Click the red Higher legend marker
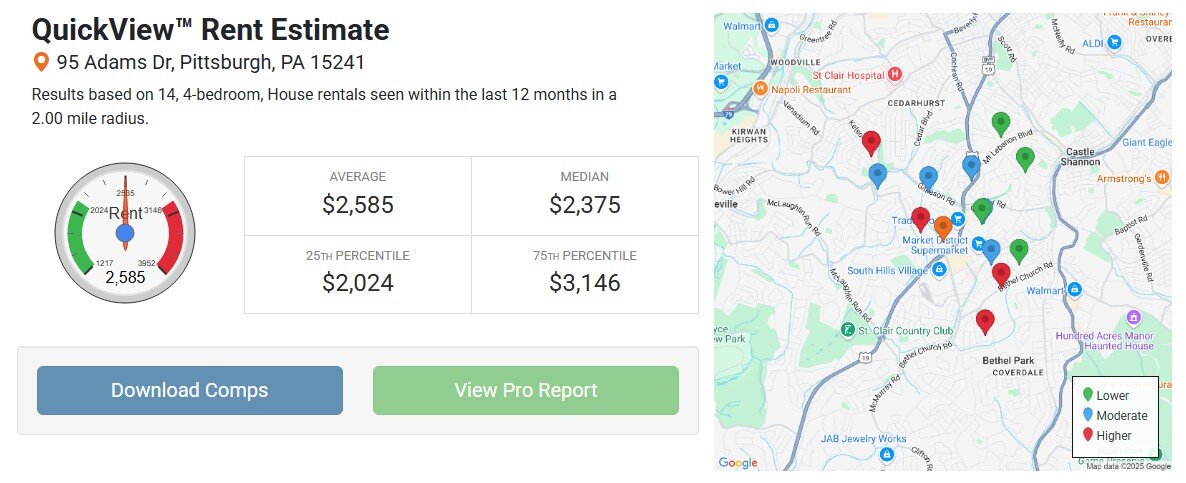Image resolution: width=1186 pixels, height=483 pixels. 1088,435
